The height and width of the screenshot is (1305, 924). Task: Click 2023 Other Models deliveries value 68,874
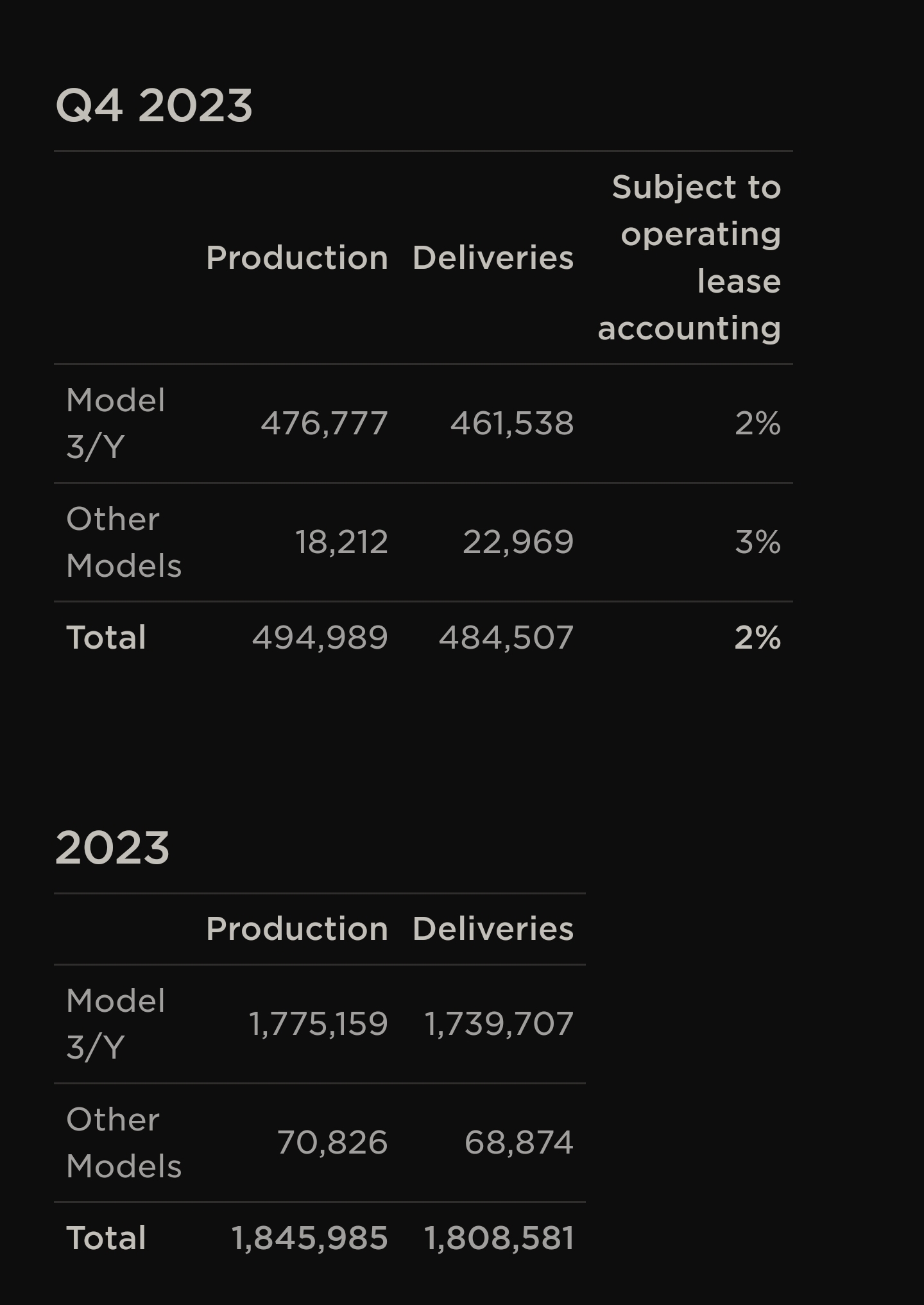[518, 1143]
